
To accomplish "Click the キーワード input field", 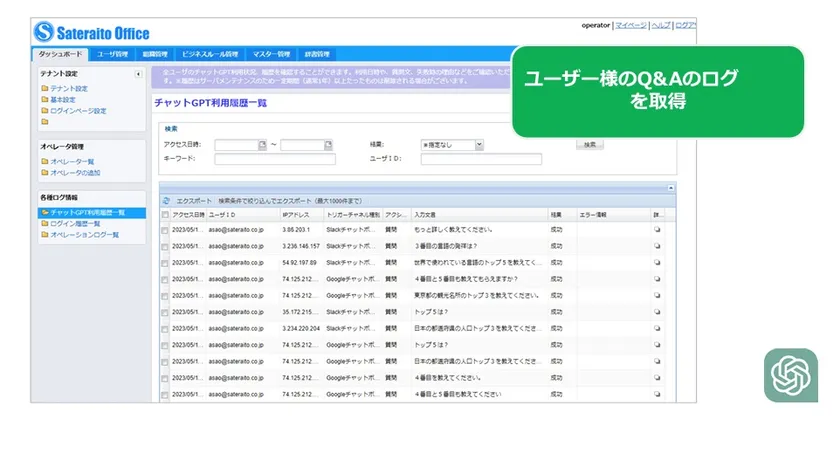I will [275, 159].
